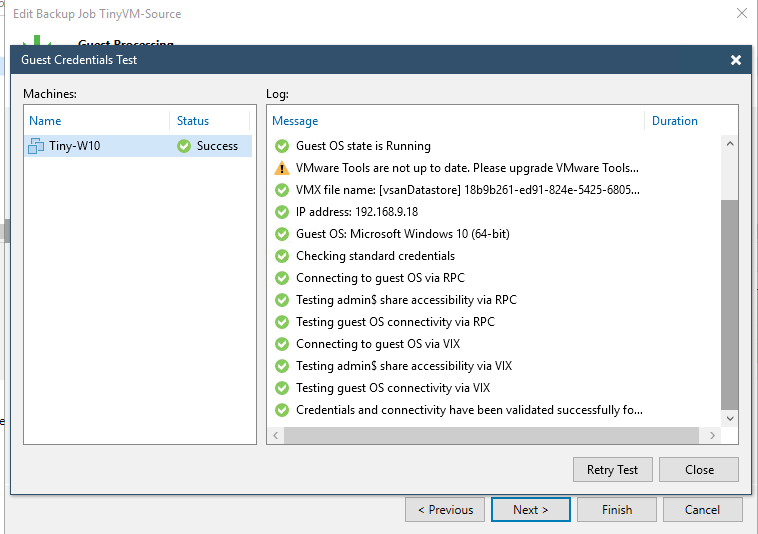Click the Message column header in the log
The height and width of the screenshot is (534, 758).
(x=295, y=121)
